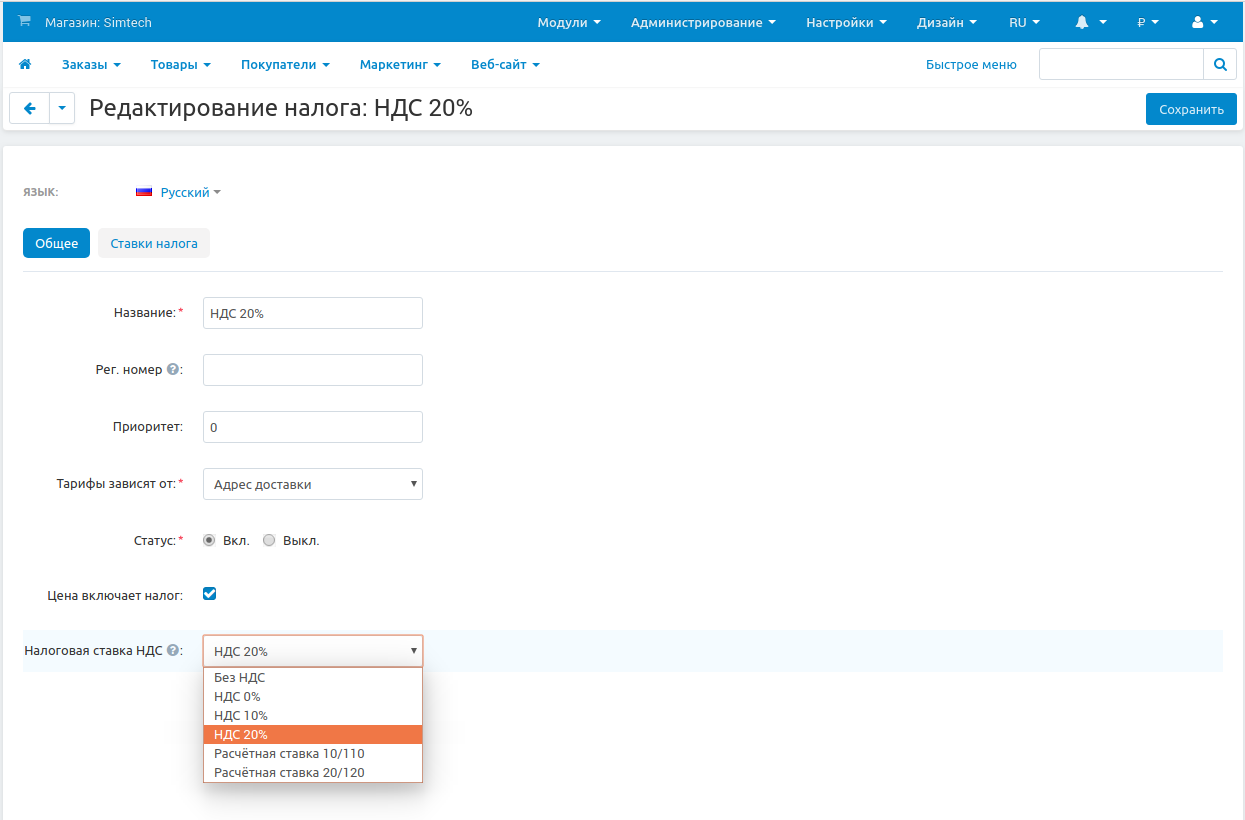Select the Выкл. status radio button
This screenshot has height=820, width=1245.
tap(269, 540)
